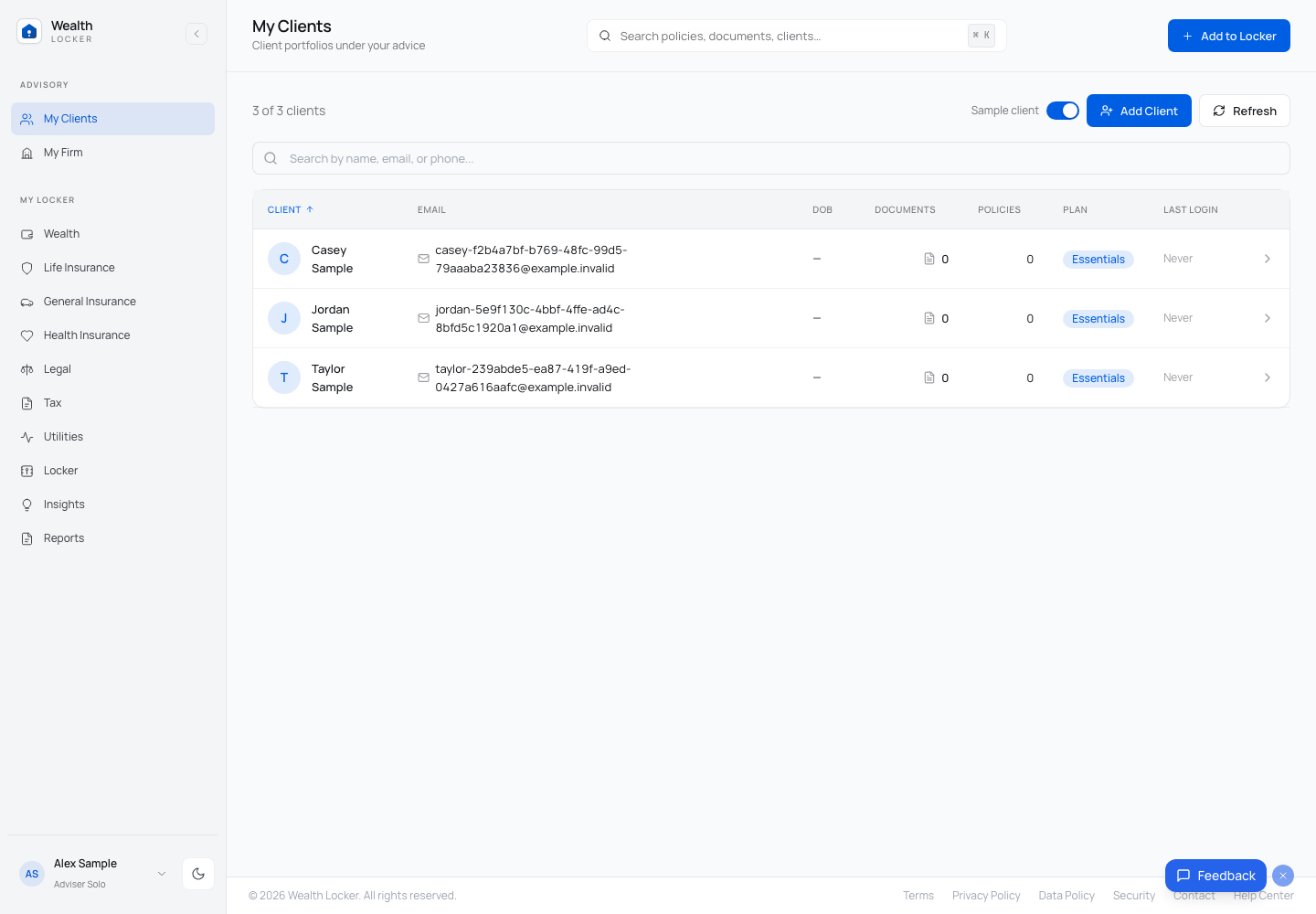The image size is (1316, 914).
Task: Click the J avatar for Jordan Sample
Action: click(x=284, y=318)
